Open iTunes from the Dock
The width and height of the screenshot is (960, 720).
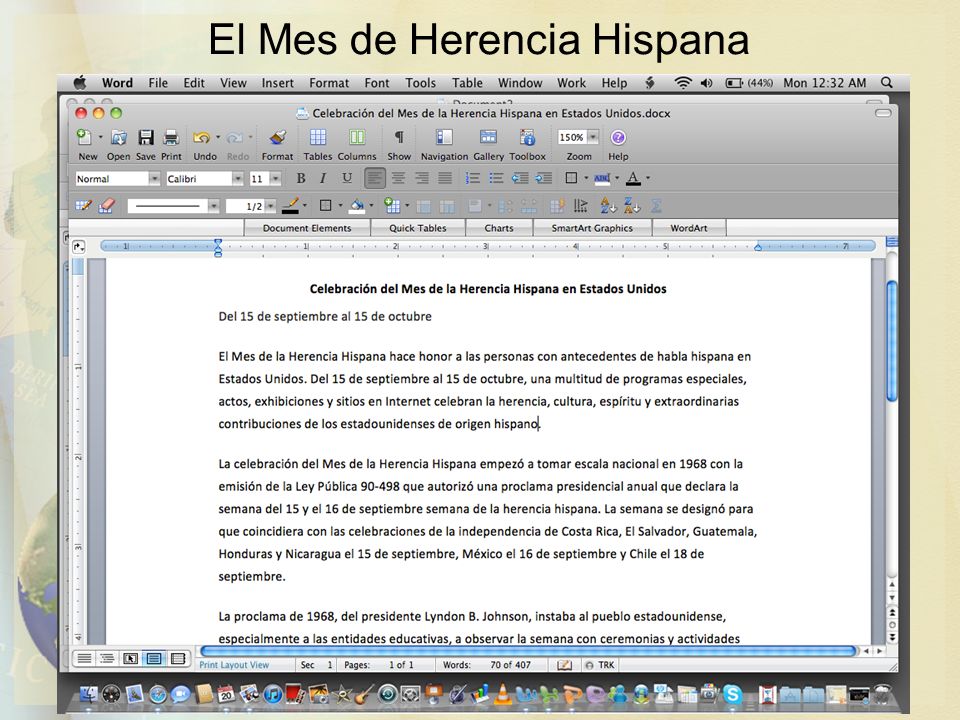pos(273,694)
